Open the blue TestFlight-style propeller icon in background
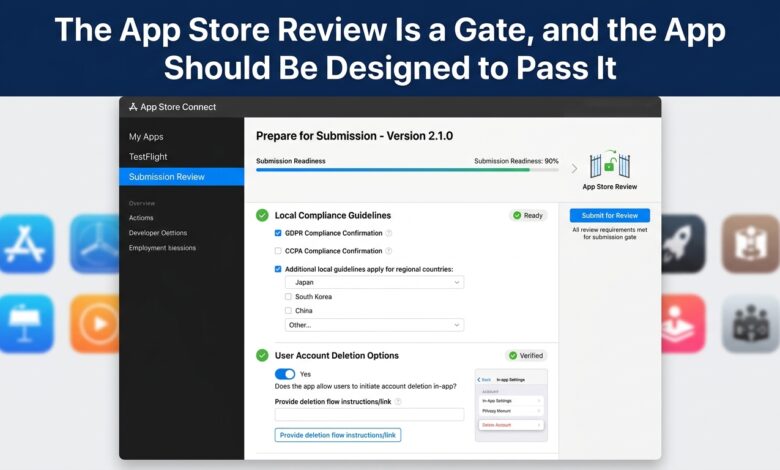The image size is (780, 470). pyautogui.click(x=95, y=244)
